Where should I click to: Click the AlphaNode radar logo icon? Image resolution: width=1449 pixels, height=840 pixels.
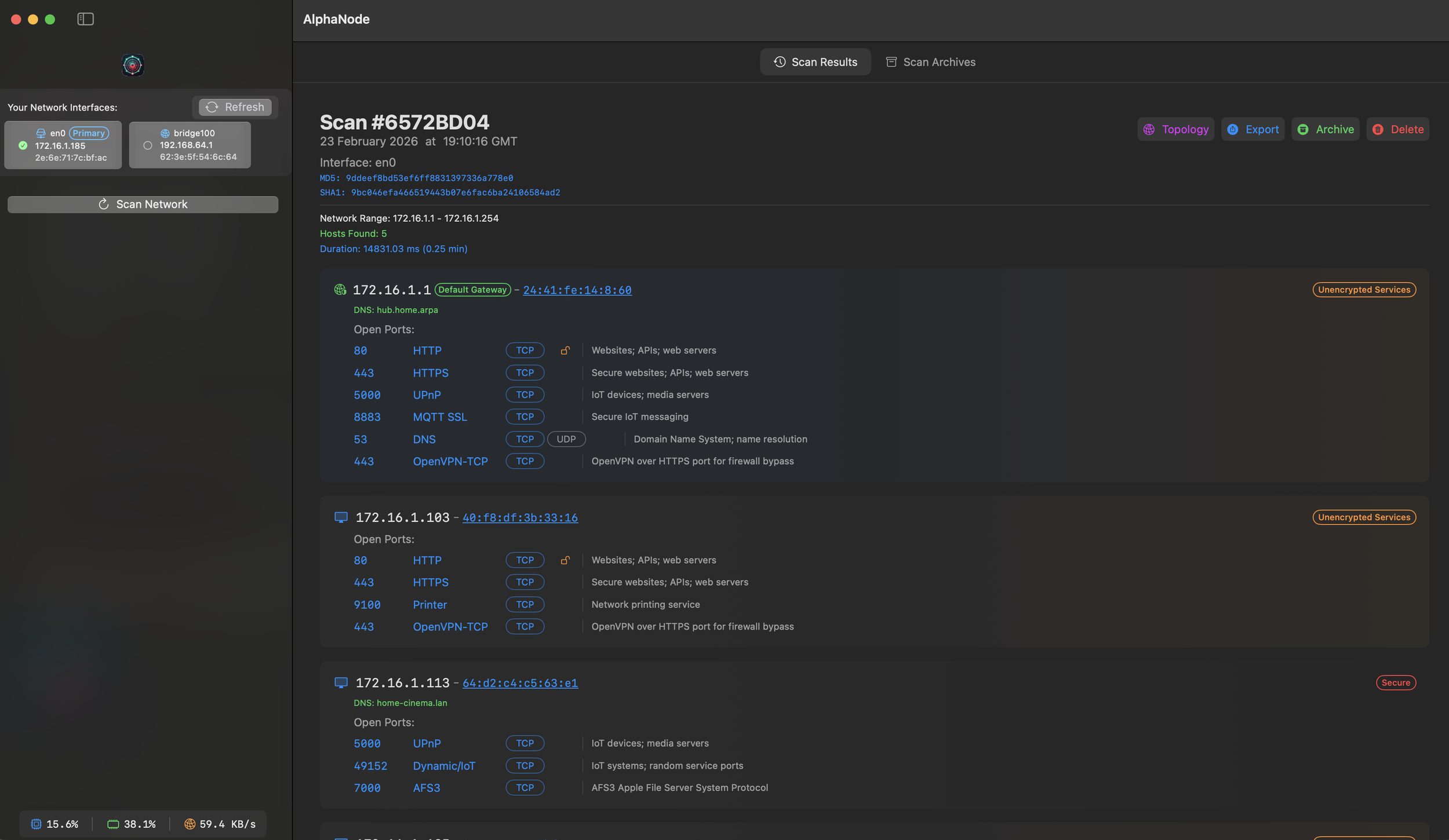[133, 65]
